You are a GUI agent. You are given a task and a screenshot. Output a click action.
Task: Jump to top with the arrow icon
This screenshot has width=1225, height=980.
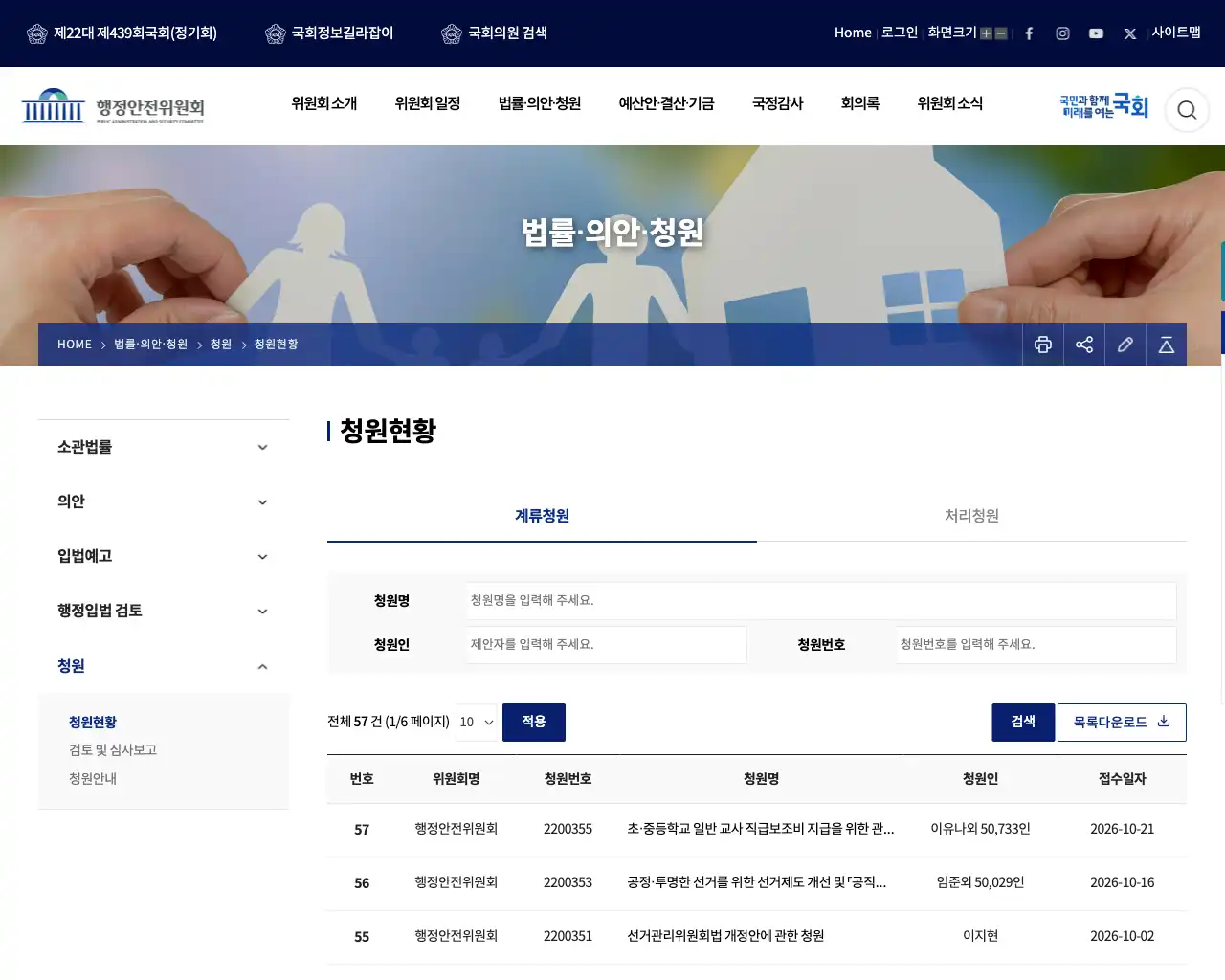pyautogui.click(x=1167, y=345)
